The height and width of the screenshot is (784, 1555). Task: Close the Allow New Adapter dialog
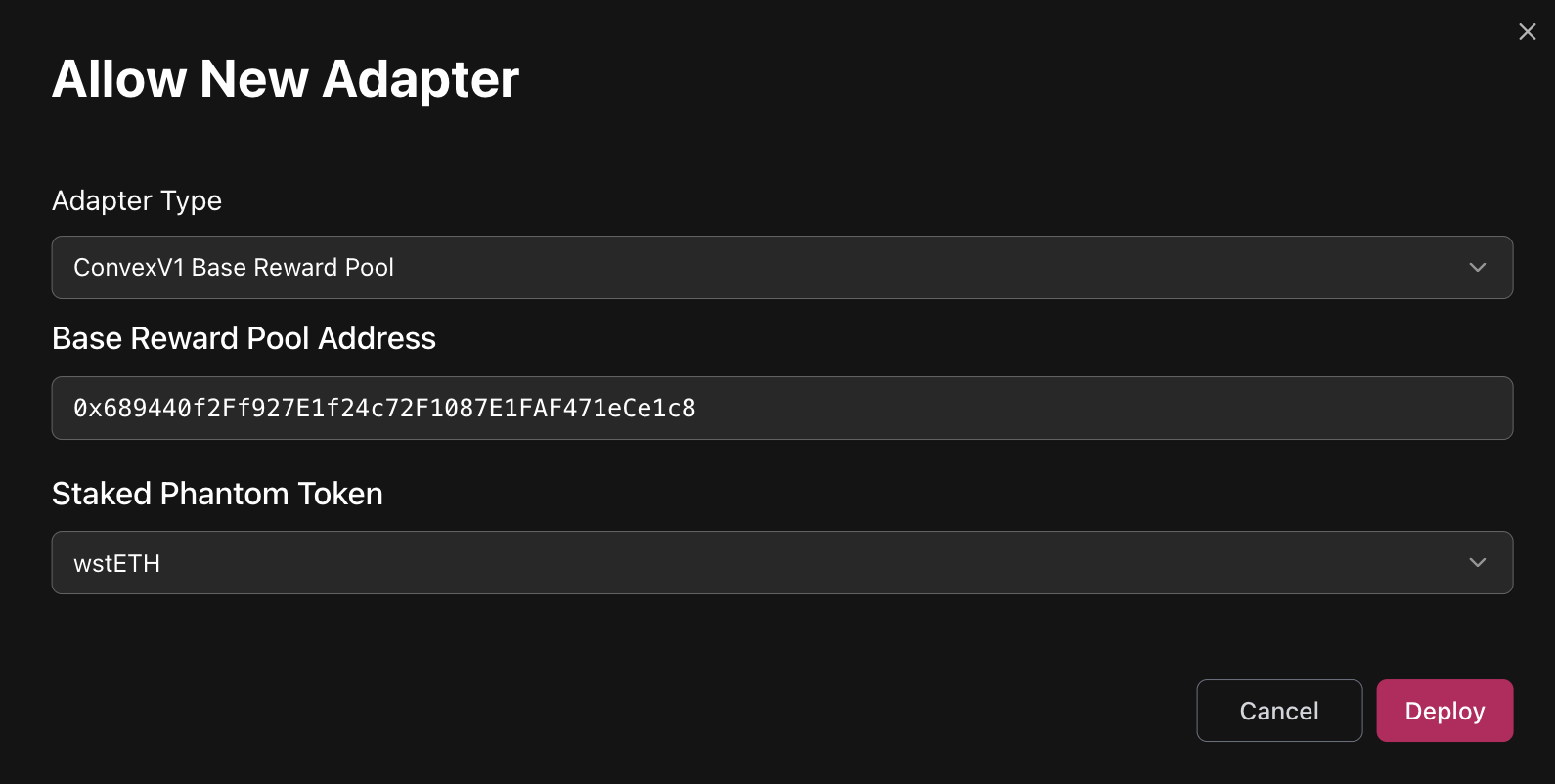click(1527, 32)
